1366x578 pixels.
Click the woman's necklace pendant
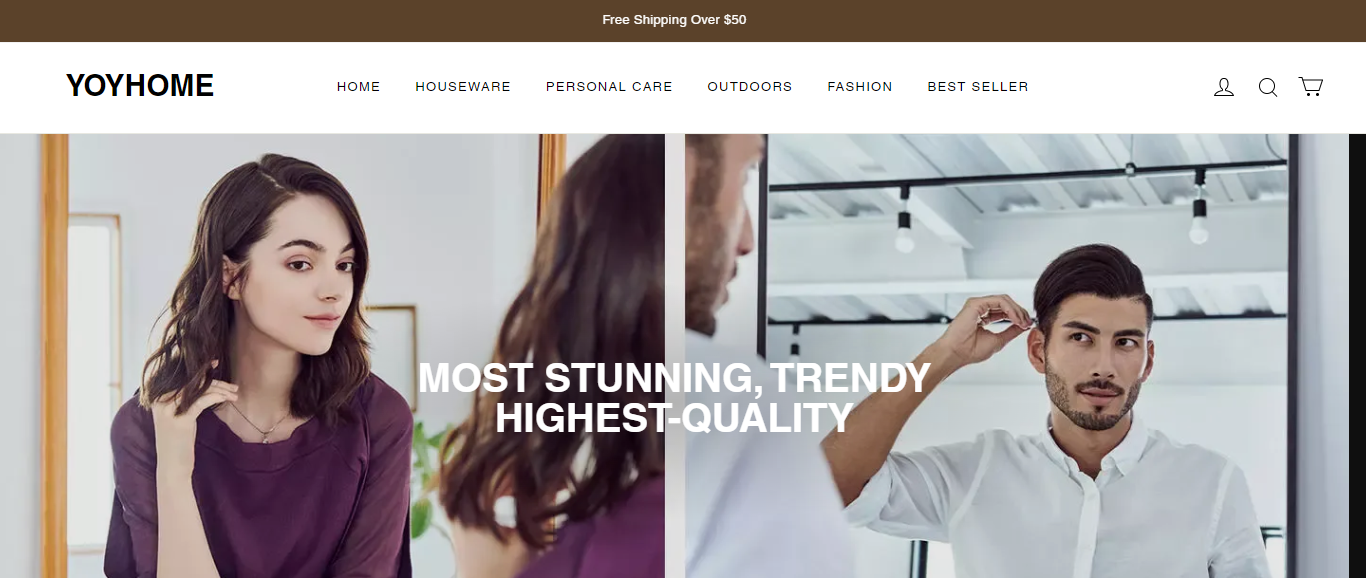pos(265,435)
